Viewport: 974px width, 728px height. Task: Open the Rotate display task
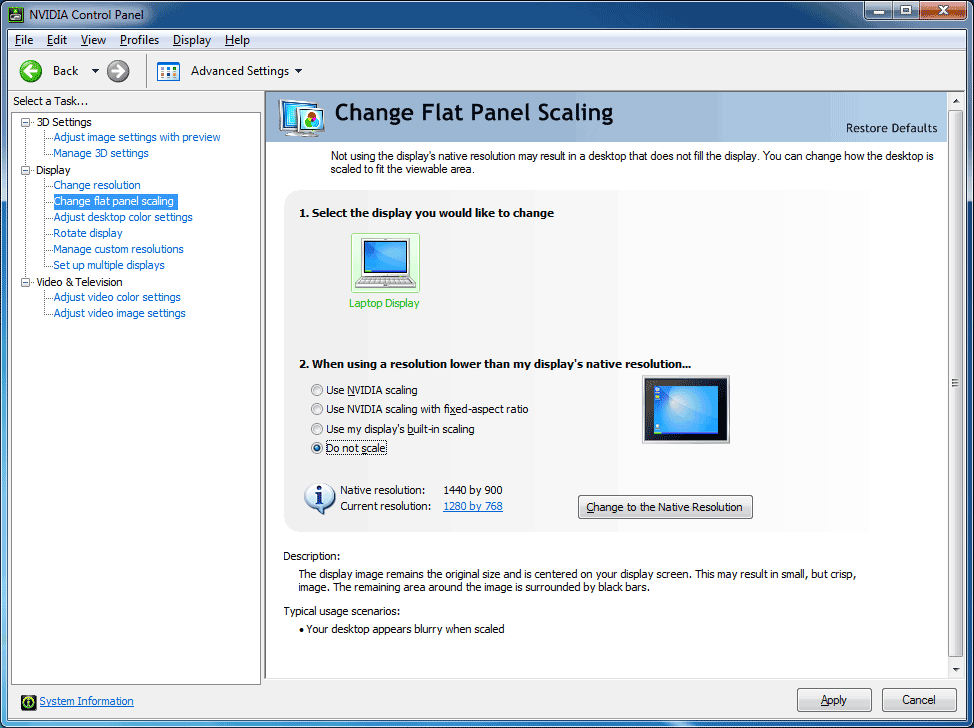pyautogui.click(x=88, y=233)
